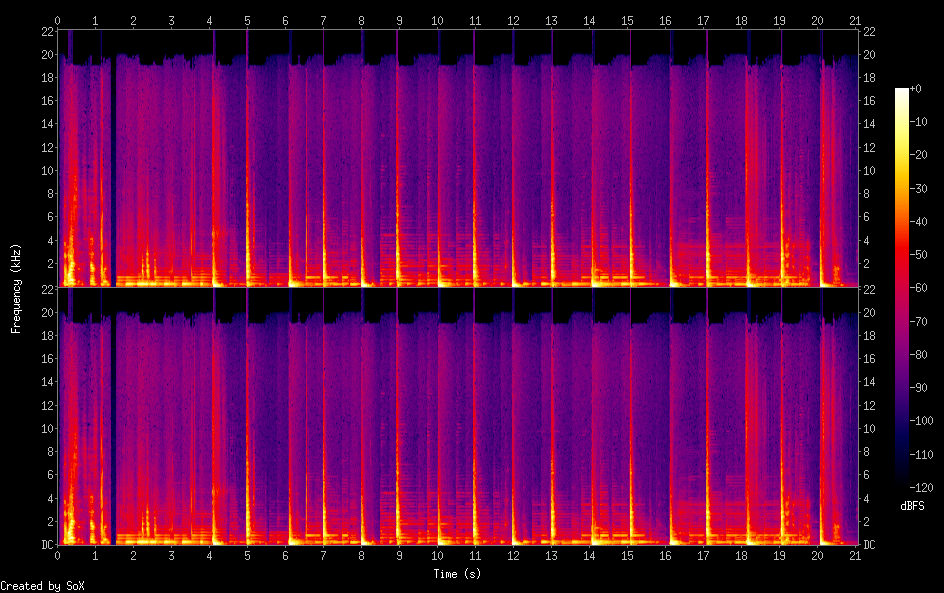Click the "-100" value on the color scale
Viewport: 944px width, 593px height.
point(921,421)
